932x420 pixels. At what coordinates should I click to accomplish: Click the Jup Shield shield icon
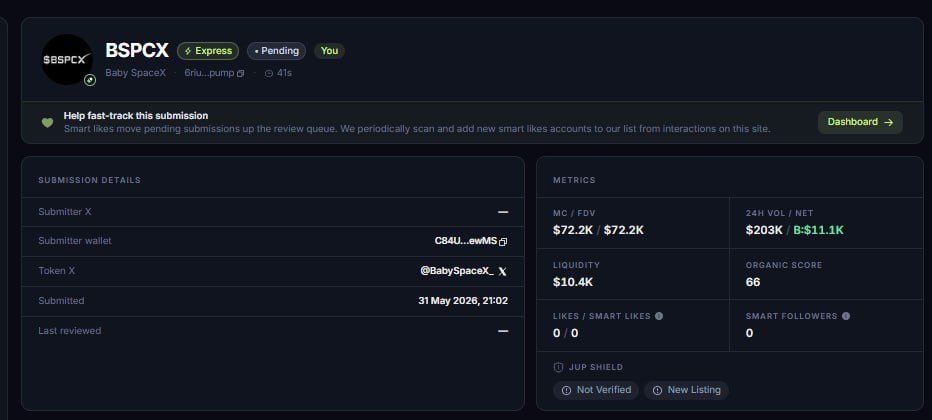pyautogui.click(x=558, y=368)
